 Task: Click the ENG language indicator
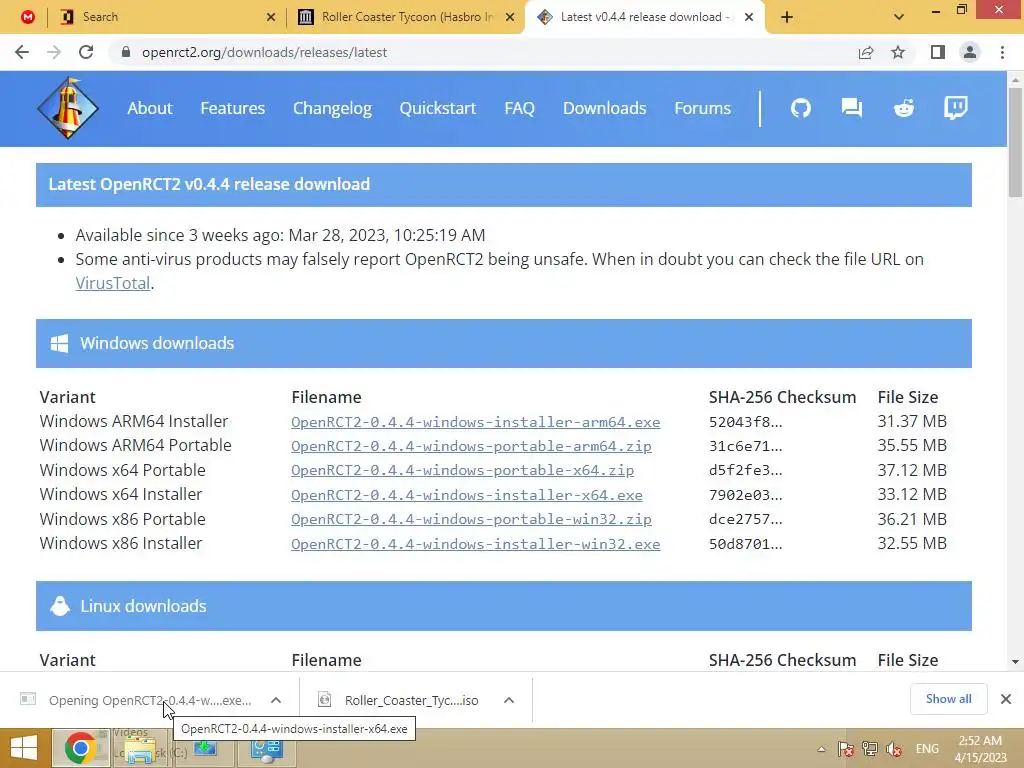(927, 749)
